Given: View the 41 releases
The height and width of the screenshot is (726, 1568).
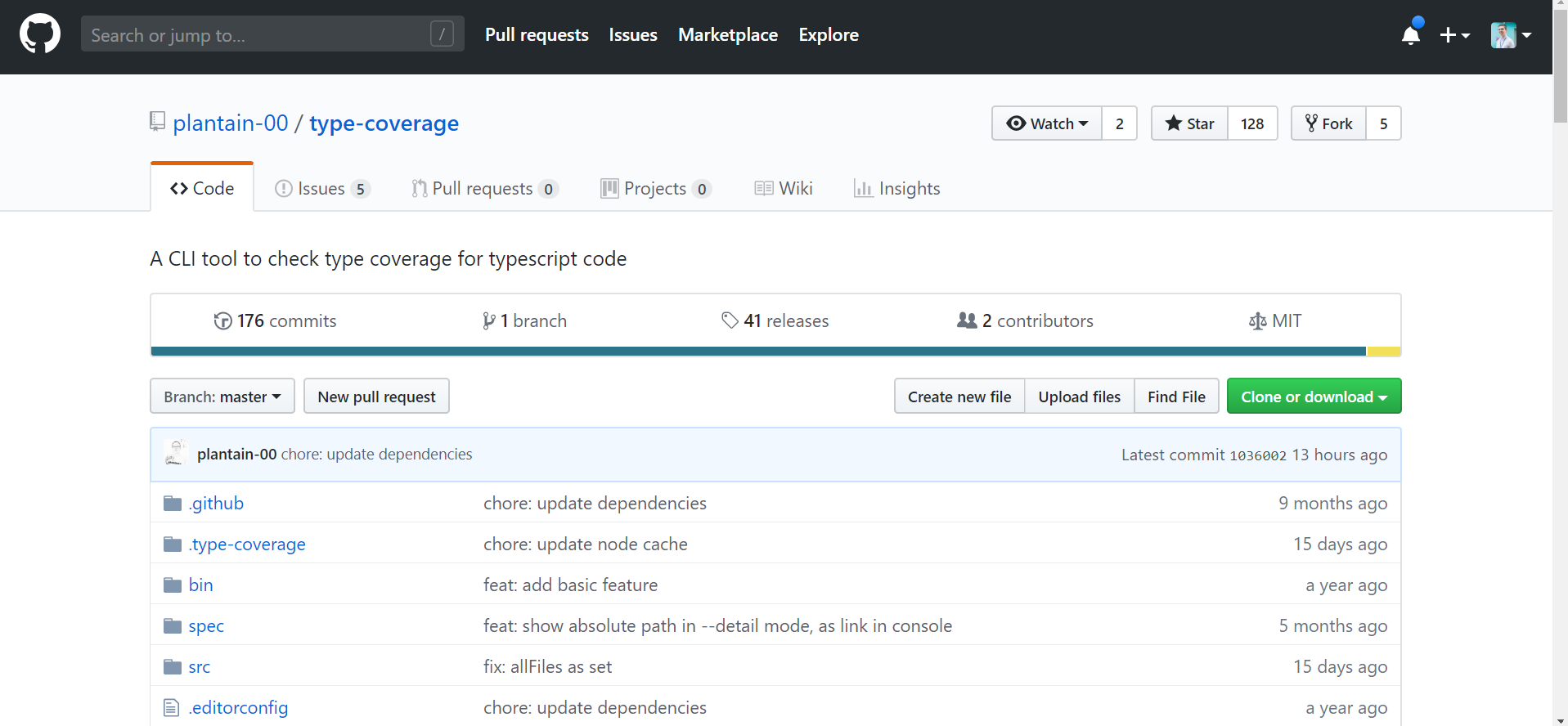Looking at the screenshot, I should (x=775, y=320).
